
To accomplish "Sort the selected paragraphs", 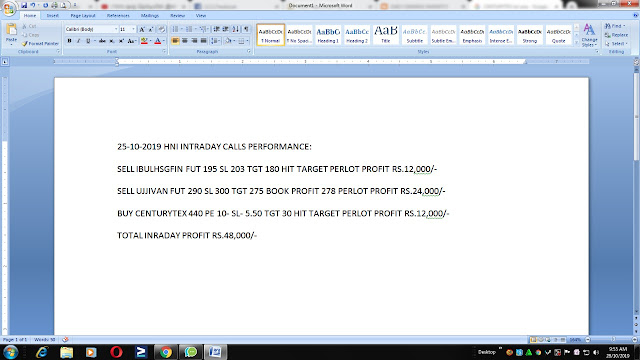I will coord(236,29).
